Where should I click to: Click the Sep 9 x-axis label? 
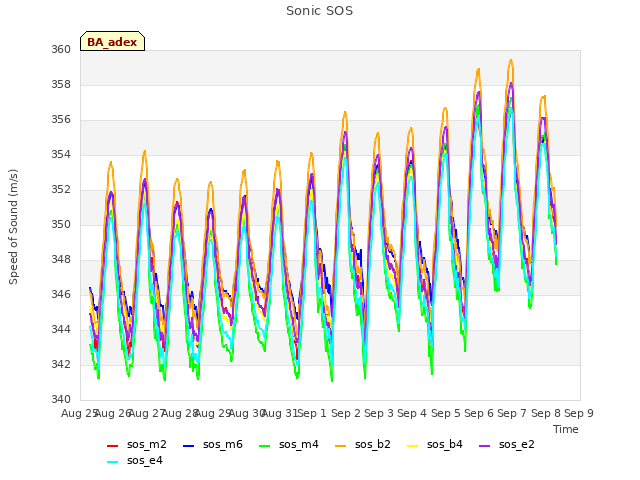point(579,413)
